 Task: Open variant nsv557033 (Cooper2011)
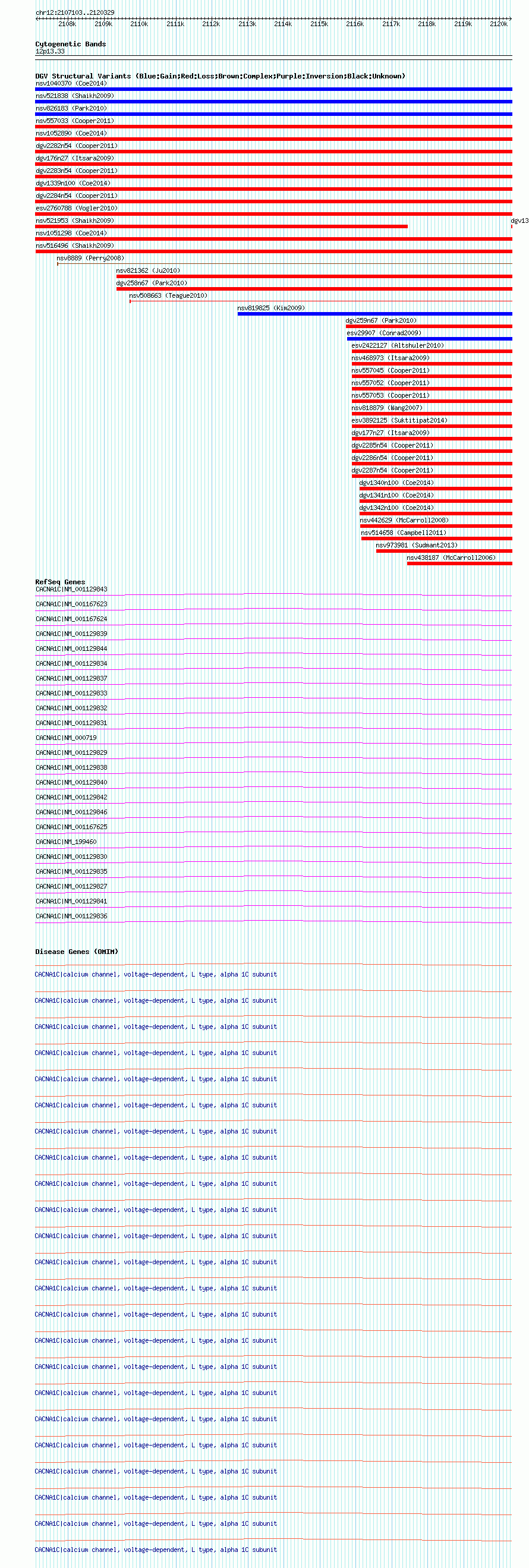75,121
